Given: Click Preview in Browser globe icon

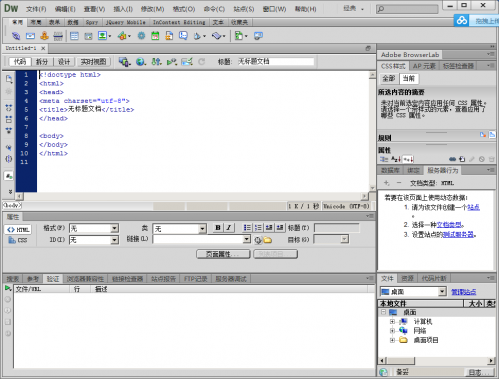Looking at the screenshot, I should click(x=140, y=62).
